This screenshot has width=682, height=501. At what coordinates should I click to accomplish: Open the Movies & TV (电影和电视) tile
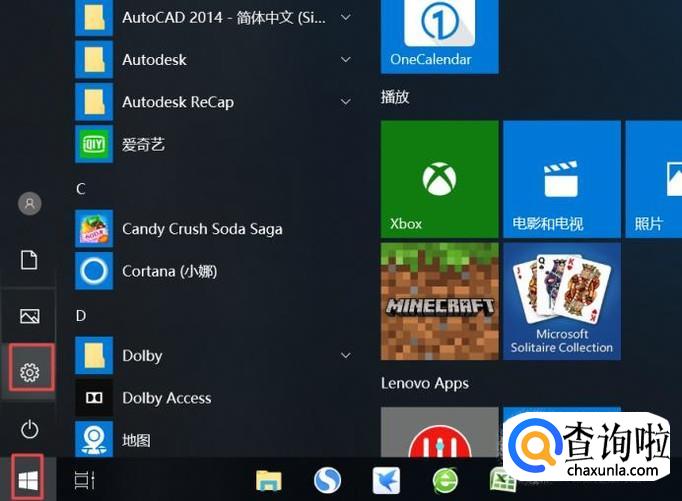562,179
